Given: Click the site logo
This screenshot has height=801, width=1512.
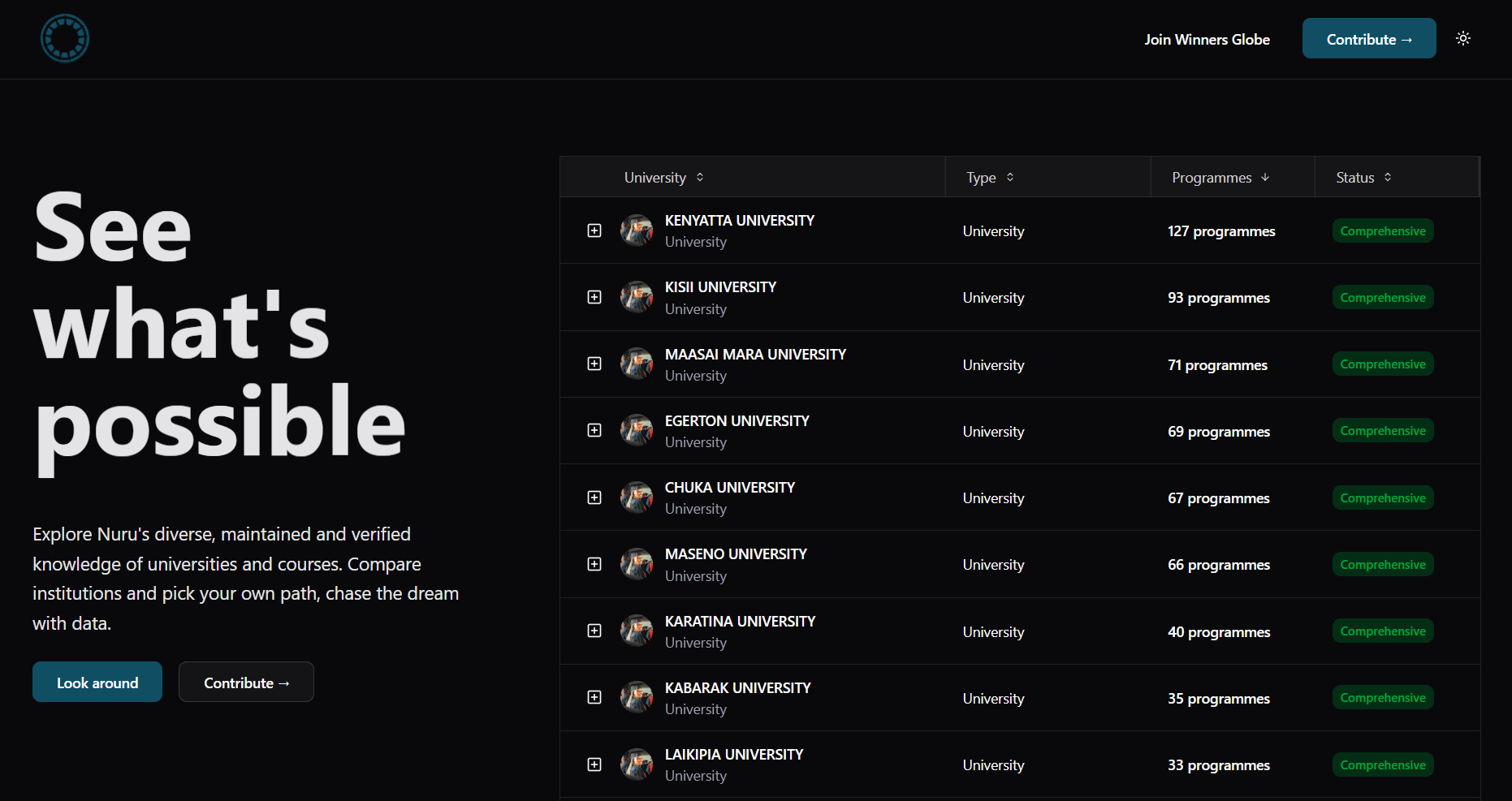Looking at the screenshot, I should click(64, 38).
